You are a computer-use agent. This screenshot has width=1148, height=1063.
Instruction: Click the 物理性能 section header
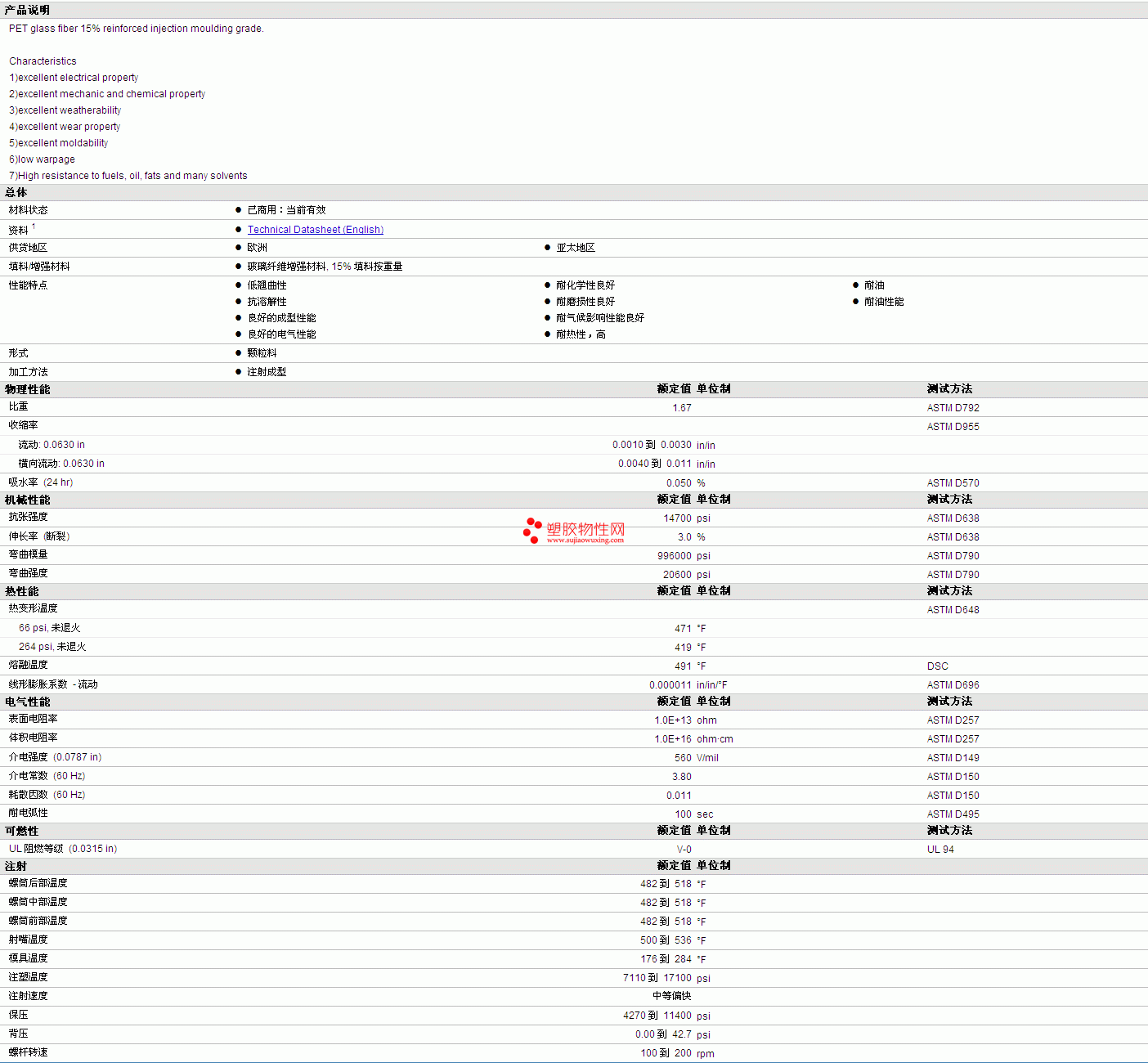pyautogui.click(x=27, y=389)
